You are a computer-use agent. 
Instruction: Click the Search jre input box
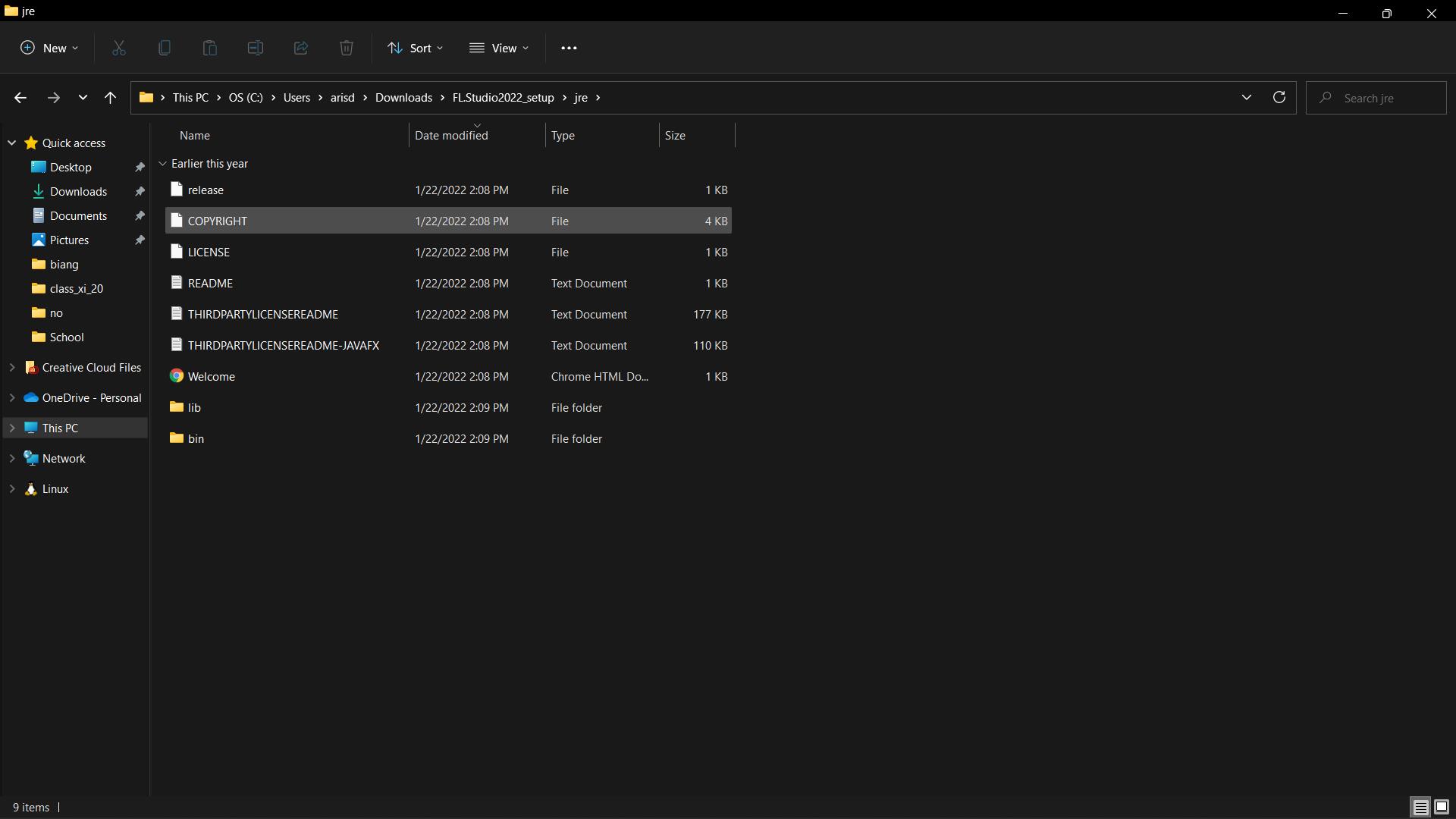(x=1384, y=98)
